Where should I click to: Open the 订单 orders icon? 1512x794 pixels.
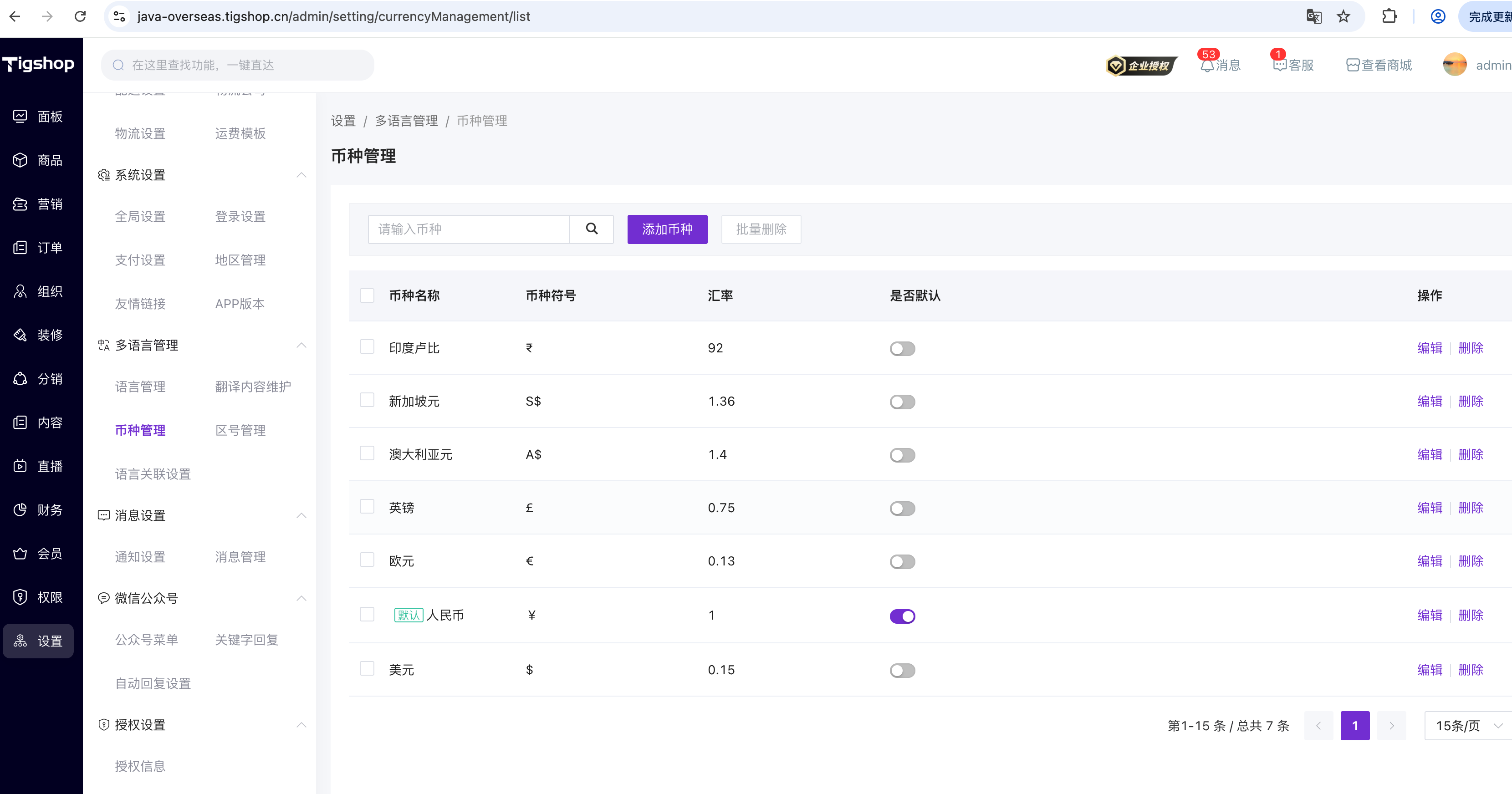(20, 248)
